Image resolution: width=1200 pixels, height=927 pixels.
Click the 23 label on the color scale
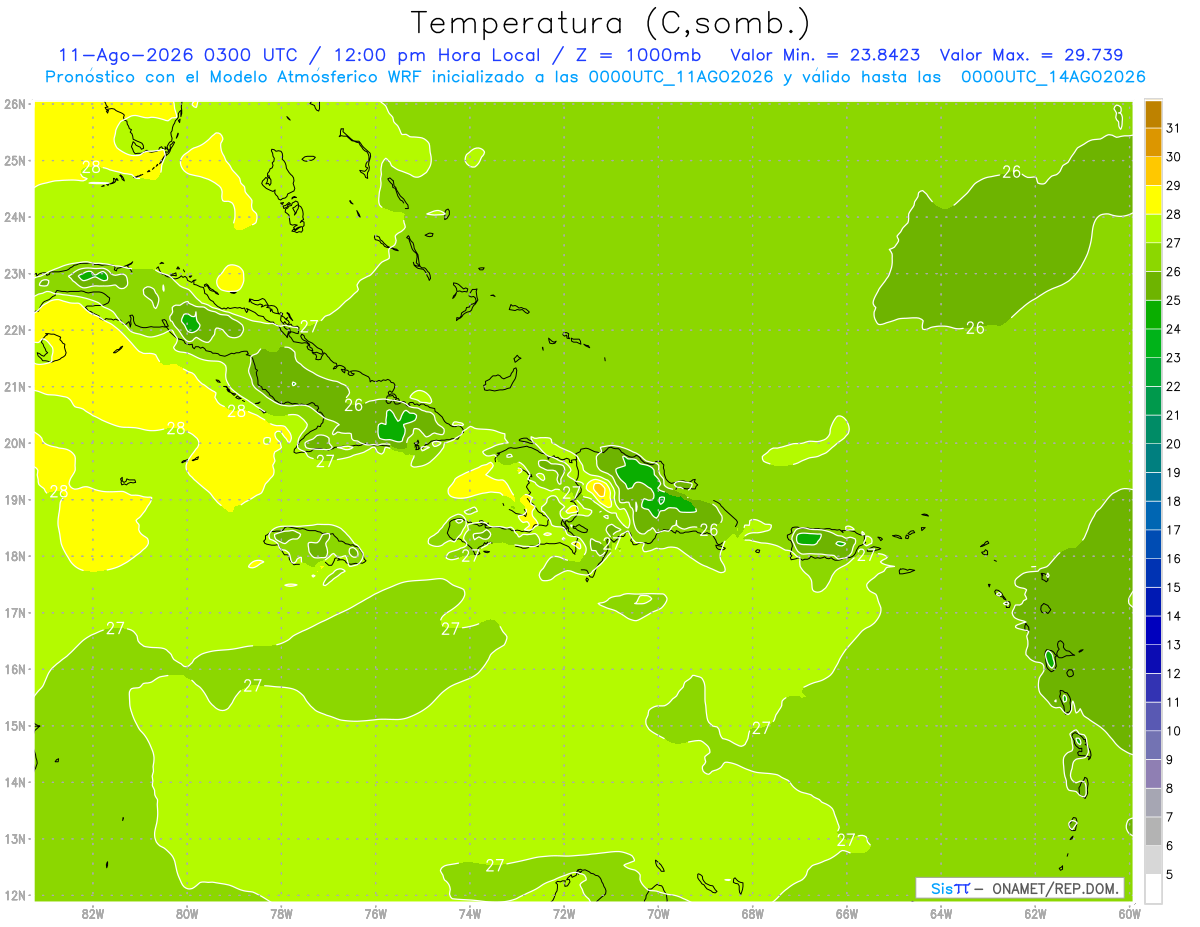[1173, 358]
